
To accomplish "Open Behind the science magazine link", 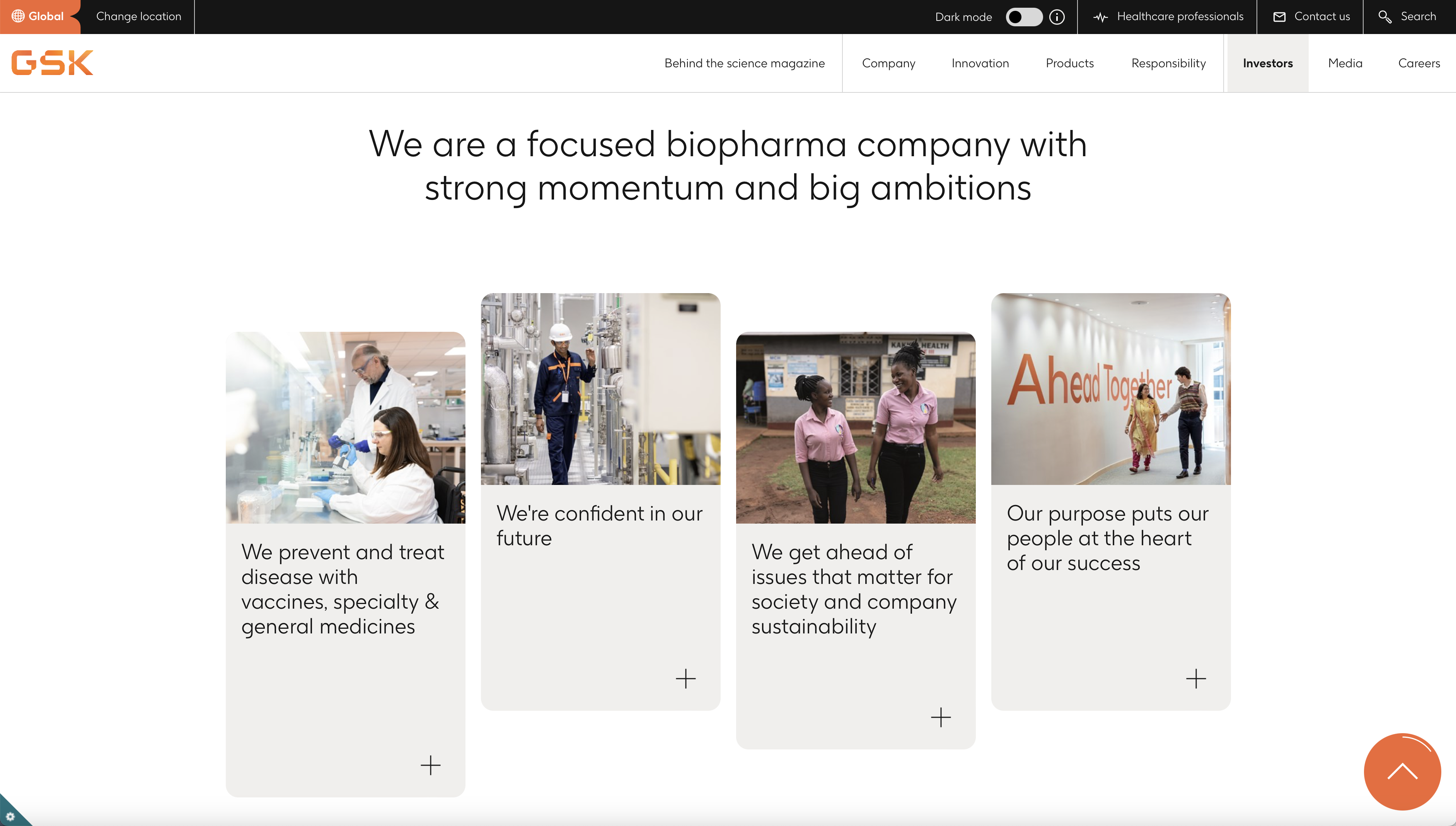I will 744,63.
